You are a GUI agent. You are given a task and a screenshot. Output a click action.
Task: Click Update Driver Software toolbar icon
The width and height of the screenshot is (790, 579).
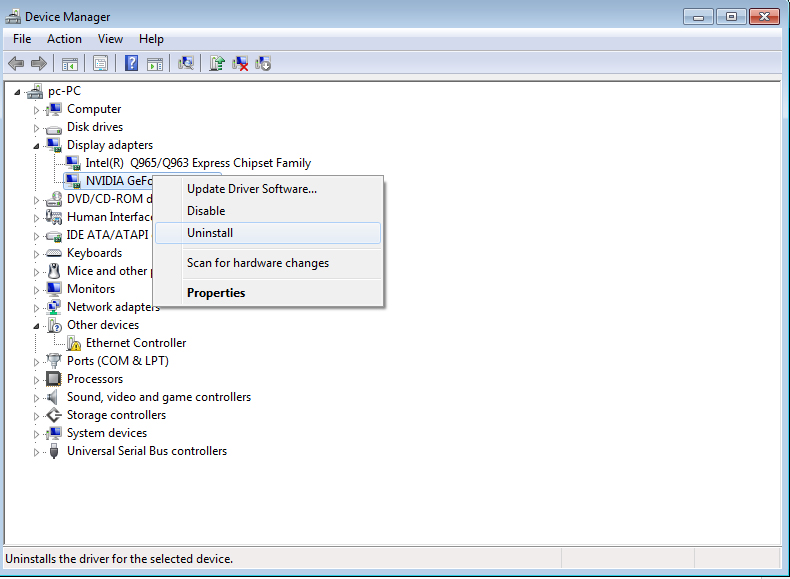[x=217, y=63]
